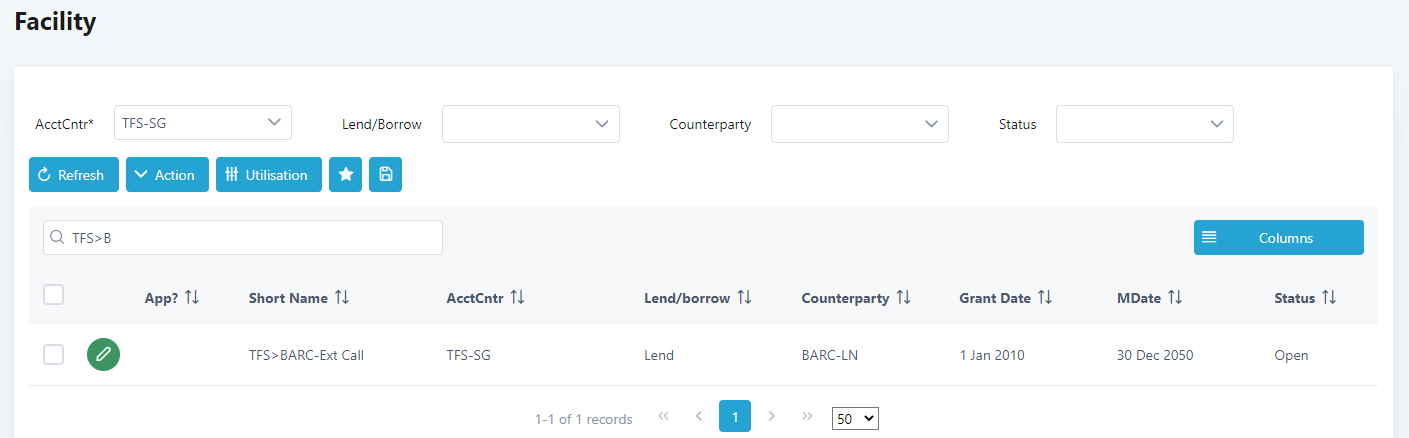Click the star favorite icon button
The width and height of the screenshot is (1409, 438).
point(345,175)
